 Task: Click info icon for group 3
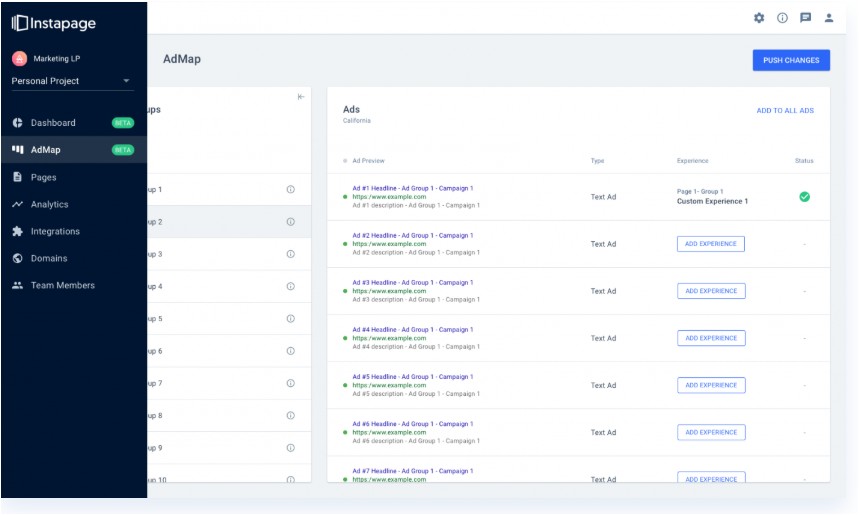tap(290, 254)
